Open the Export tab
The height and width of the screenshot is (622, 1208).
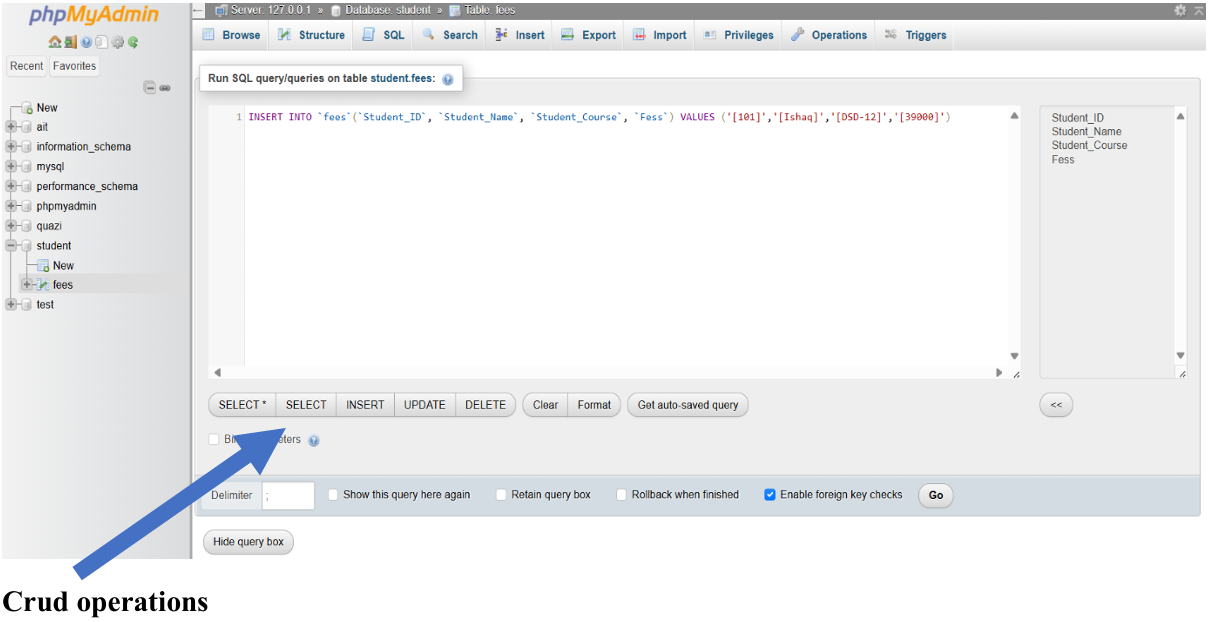point(588,35)
